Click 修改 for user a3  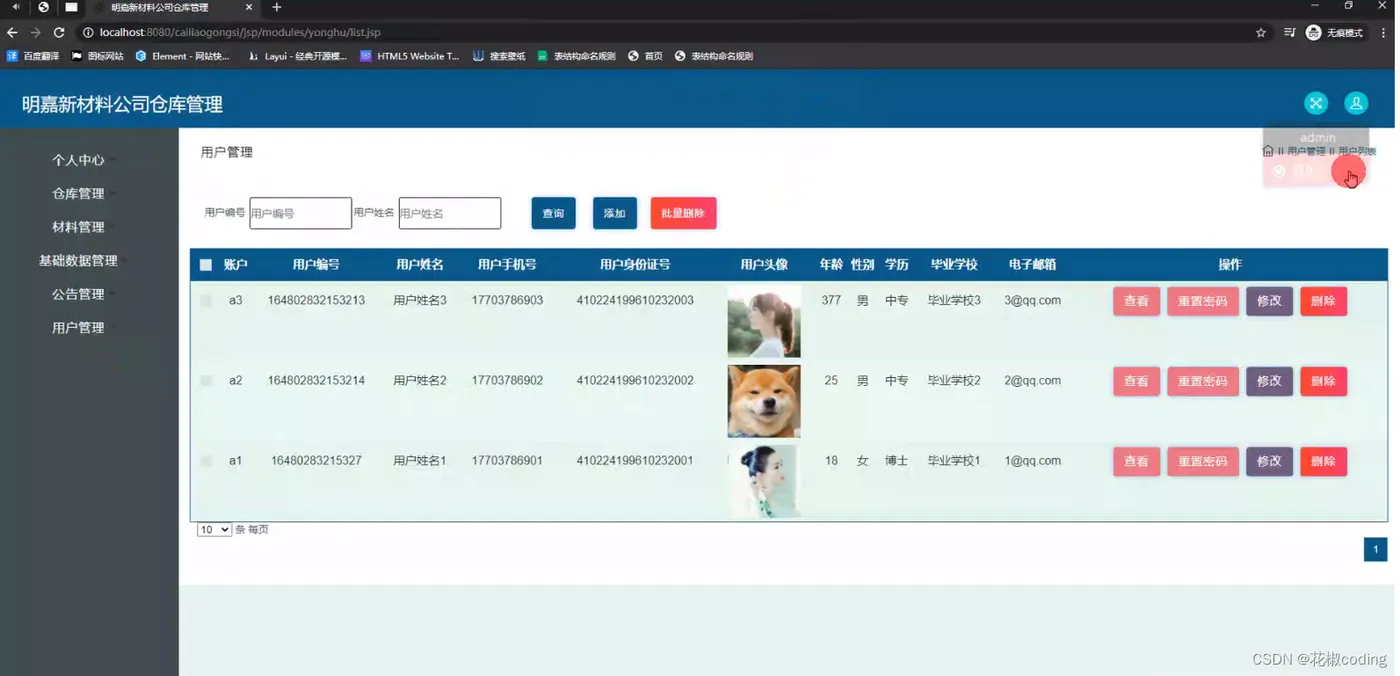tap(1269, 301)
